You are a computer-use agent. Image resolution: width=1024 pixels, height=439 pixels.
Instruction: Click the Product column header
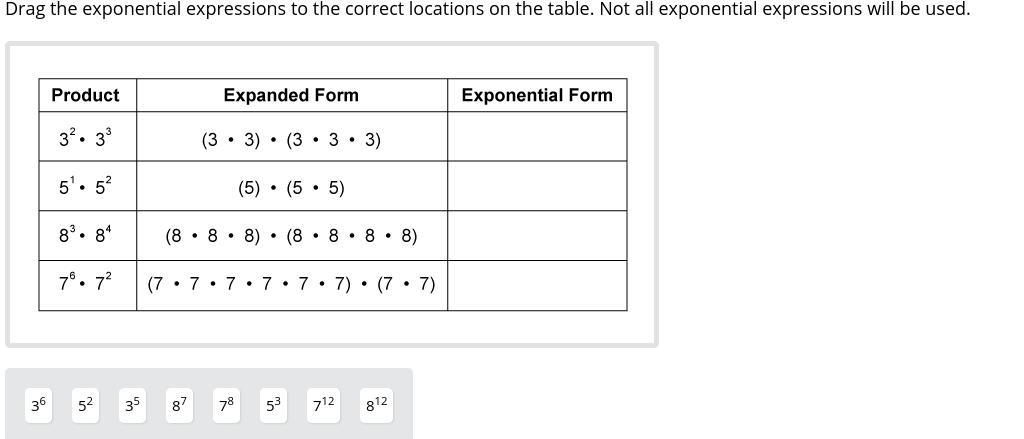[88, 95]
